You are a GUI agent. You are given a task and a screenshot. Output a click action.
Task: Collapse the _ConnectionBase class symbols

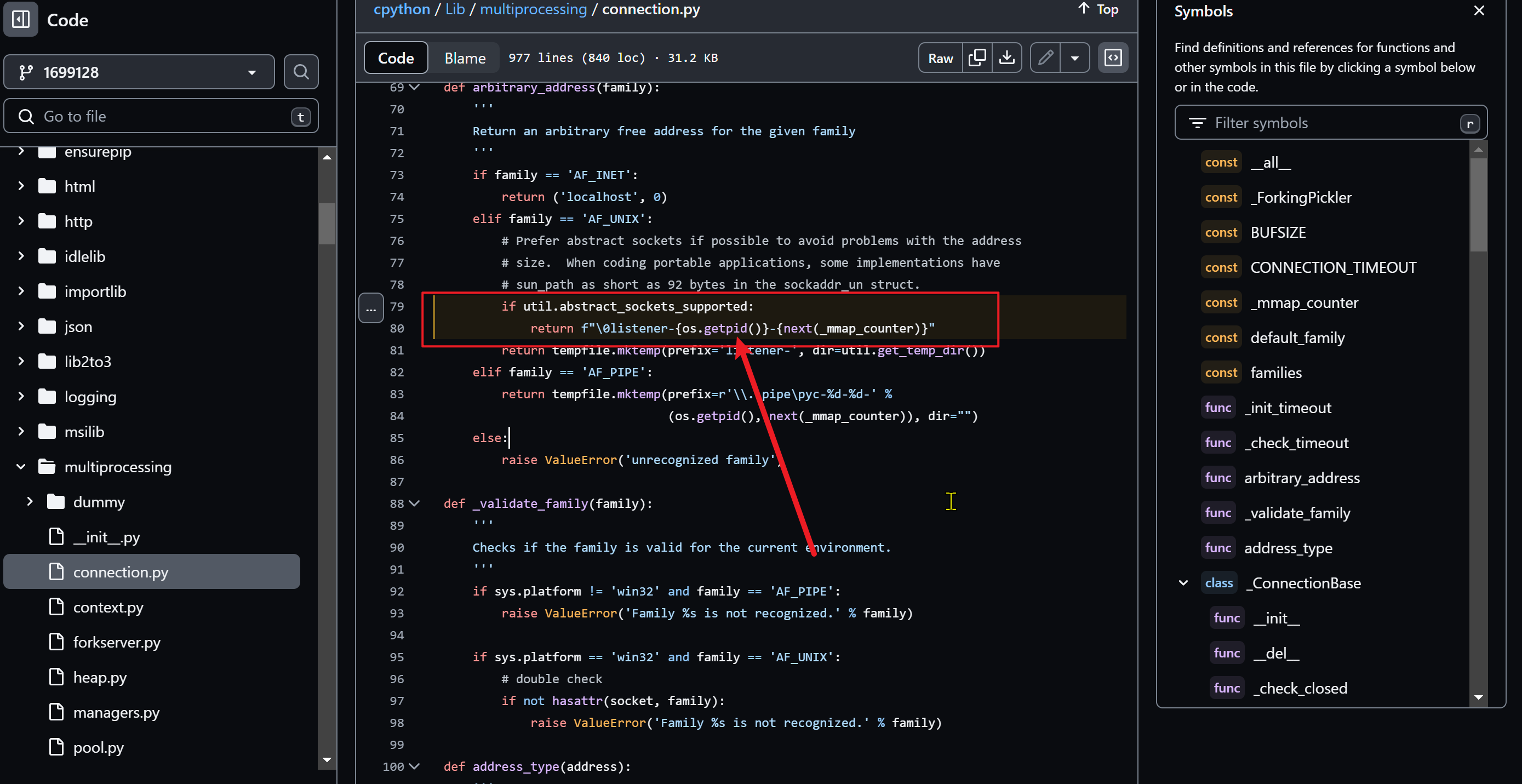pyautogui.click(x=1183, y=583)
